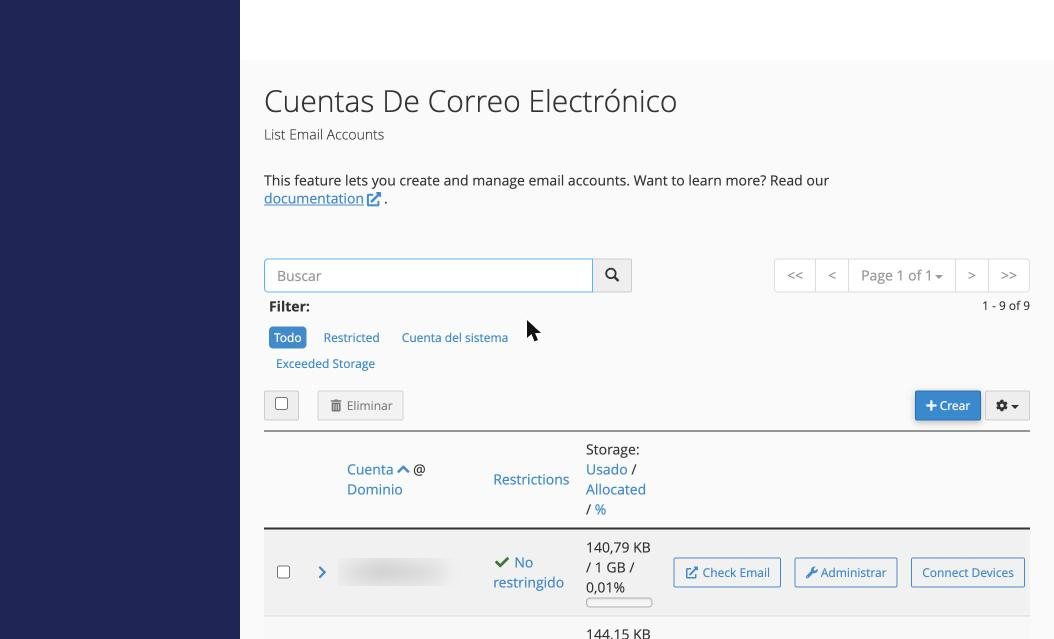Click the storage usage bar of first account

(619, 603)
